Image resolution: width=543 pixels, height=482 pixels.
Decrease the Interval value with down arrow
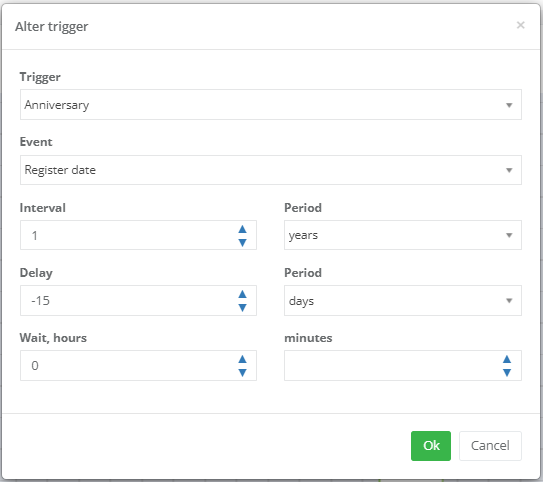(242, 242)
